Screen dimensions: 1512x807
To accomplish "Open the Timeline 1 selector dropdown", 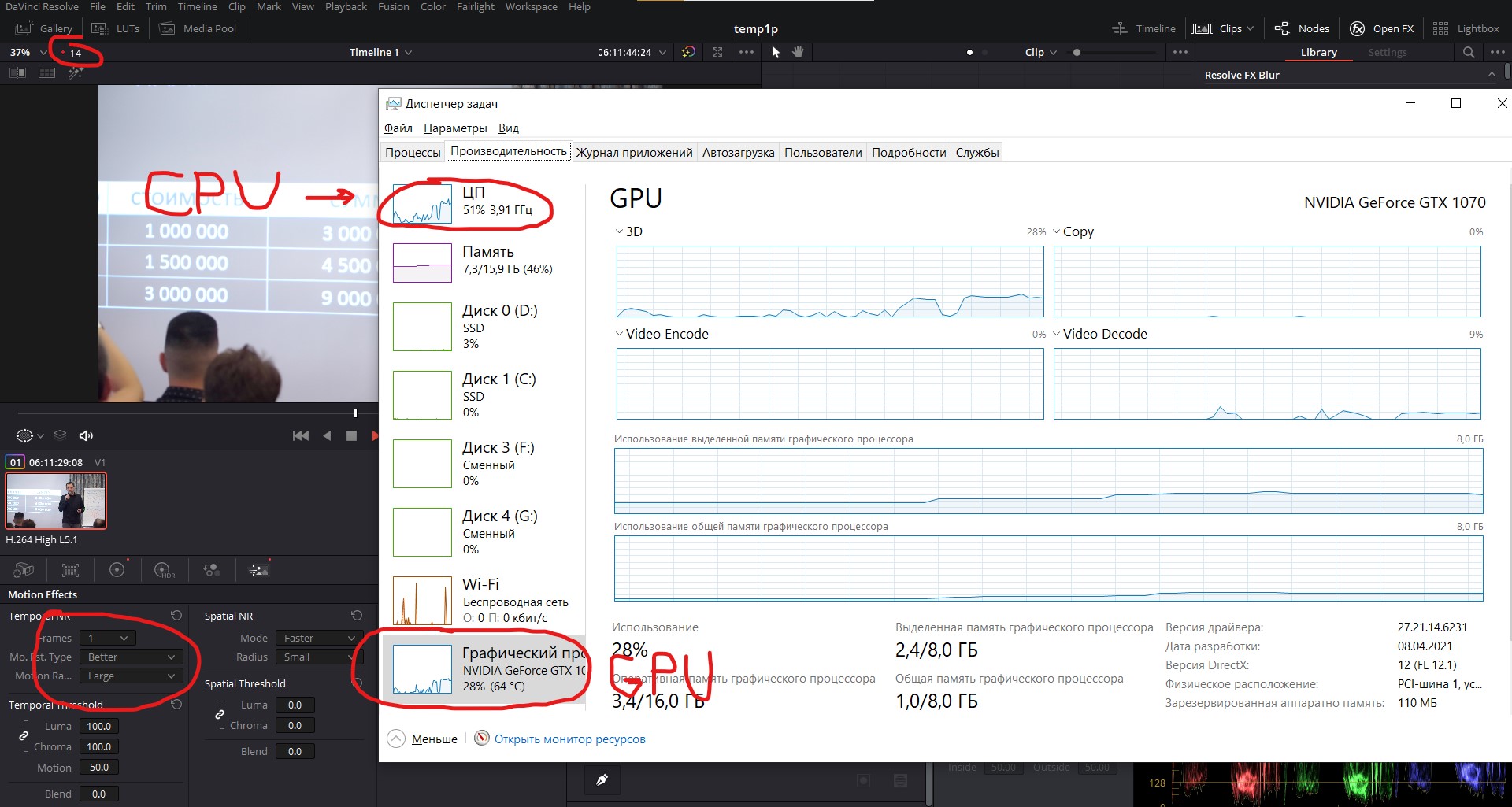I will [x=380, y=52].
